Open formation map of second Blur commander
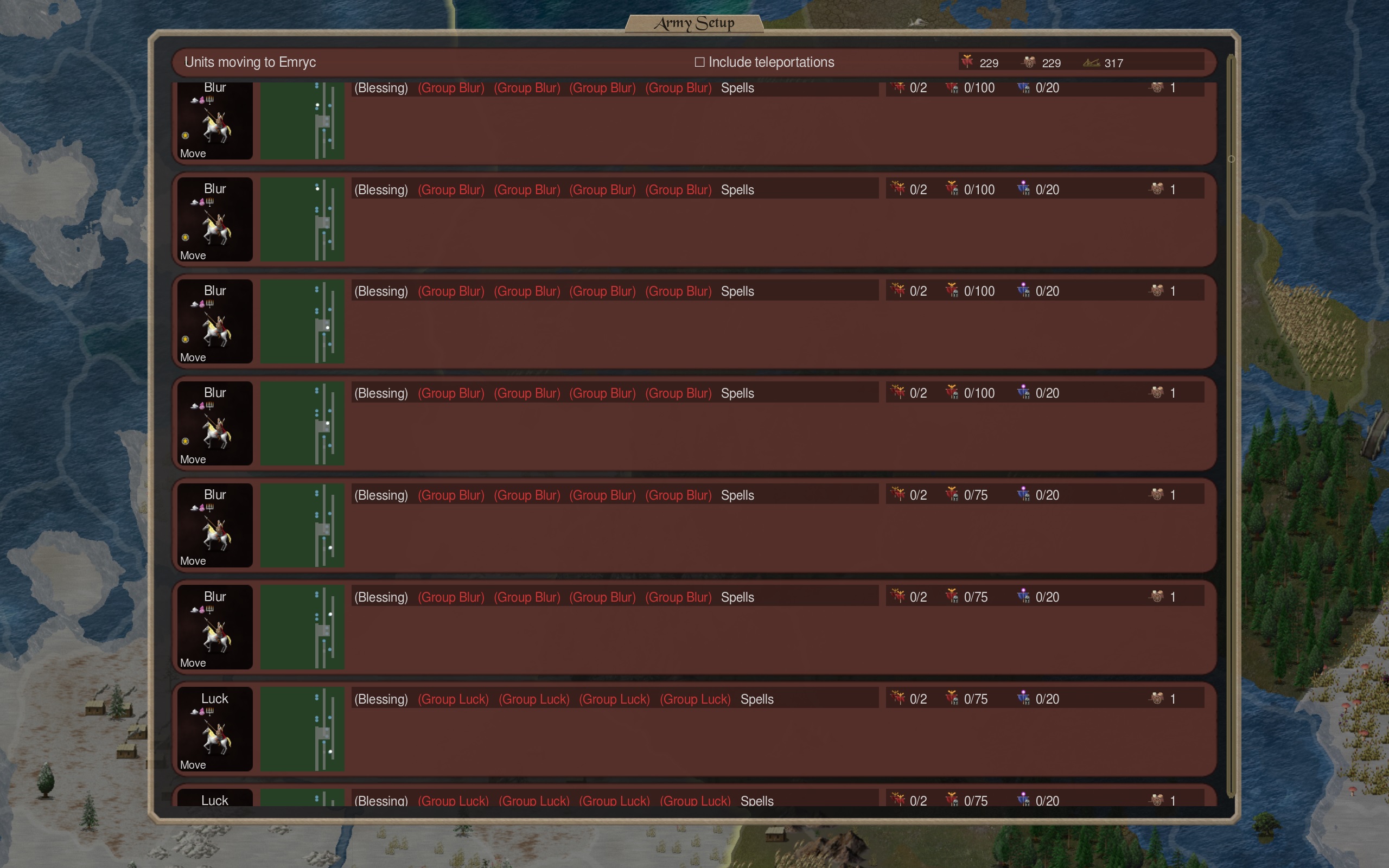Viewport: 1389px width, 868px height. pyautogui.click(x=302, y=219)
